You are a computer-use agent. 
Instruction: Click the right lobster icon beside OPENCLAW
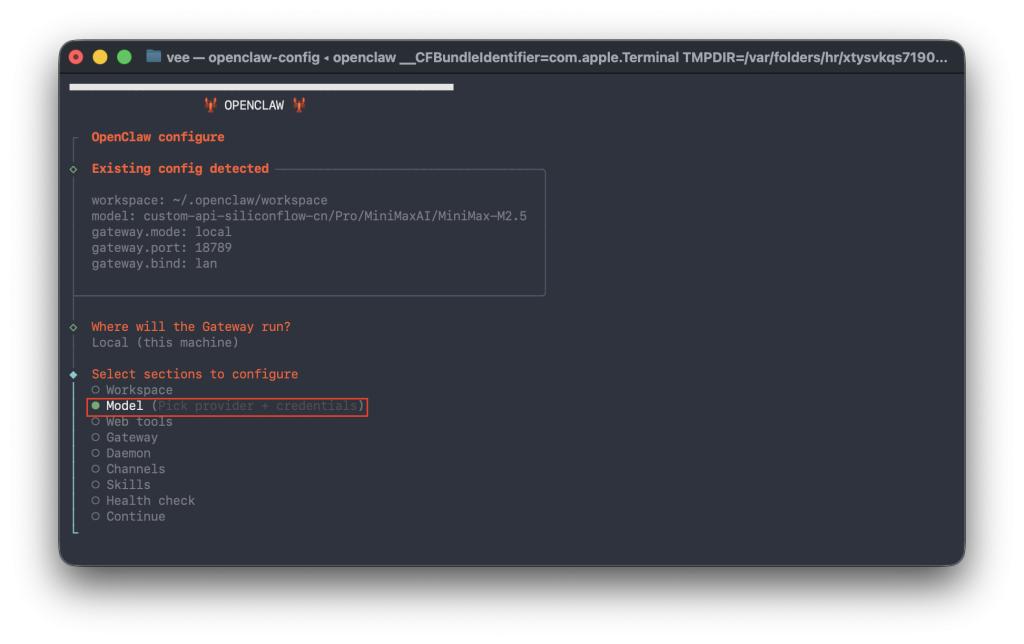[298, 105]
